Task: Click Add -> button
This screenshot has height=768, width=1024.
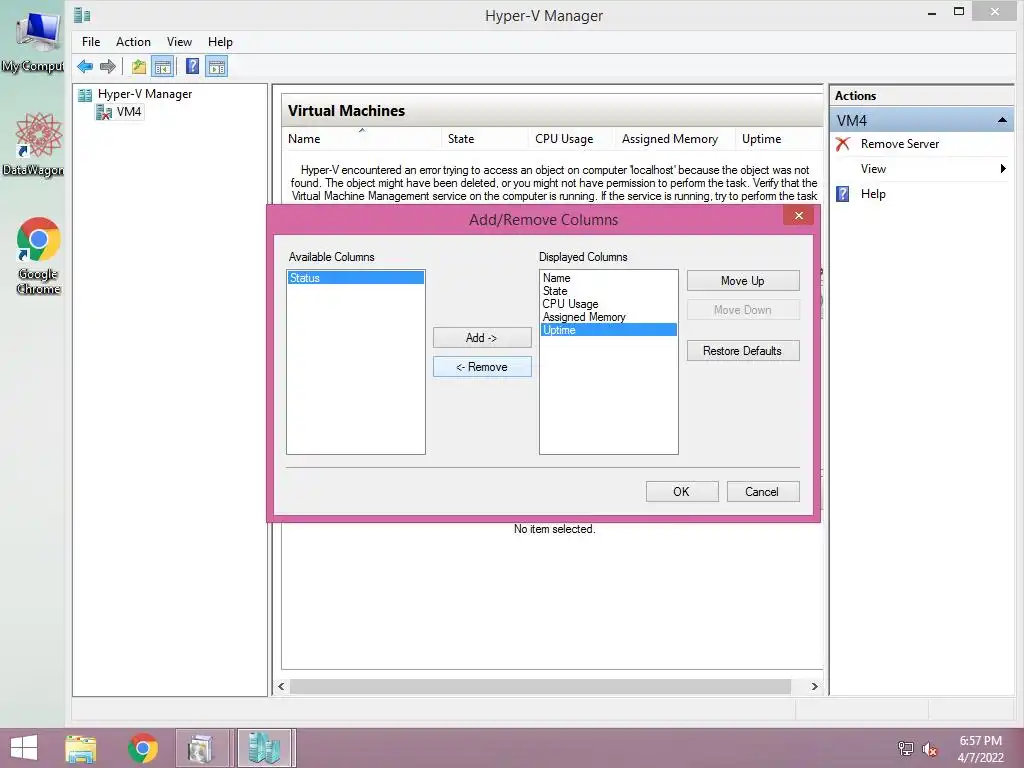Action: pos(482,338)
